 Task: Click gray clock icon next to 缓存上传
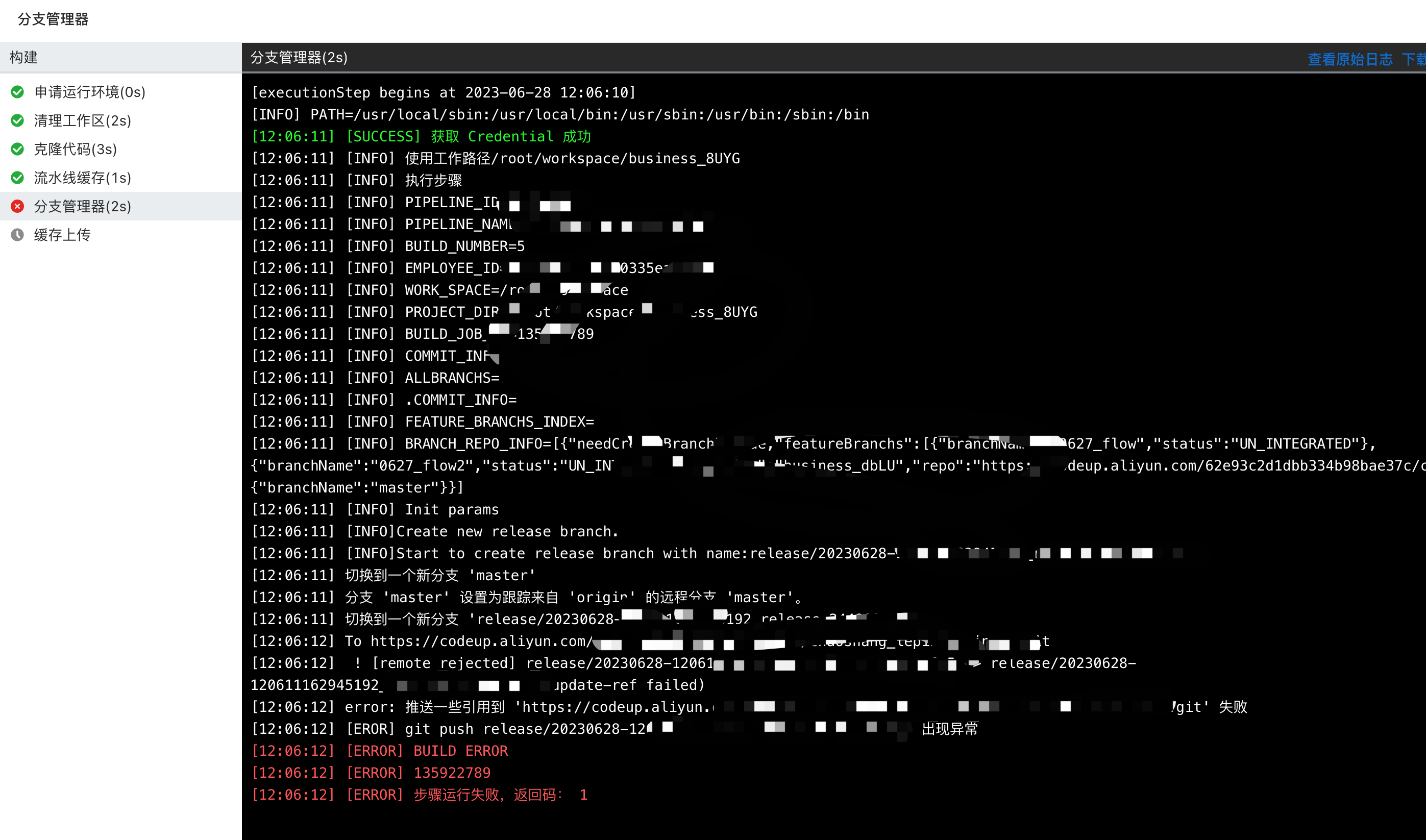17,234
